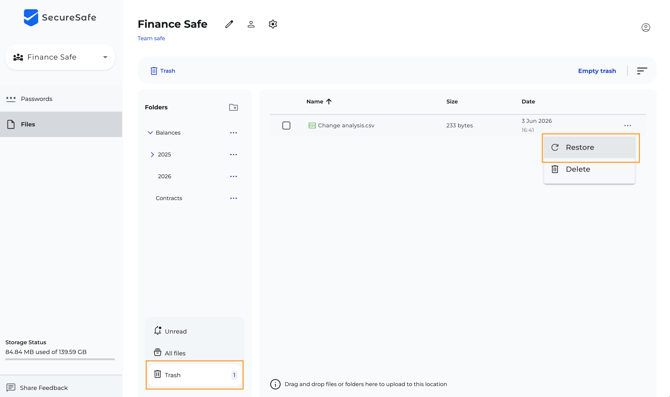670x397 pixels.
Task: Collapse the Balances folder chevron
Action: 150,133
